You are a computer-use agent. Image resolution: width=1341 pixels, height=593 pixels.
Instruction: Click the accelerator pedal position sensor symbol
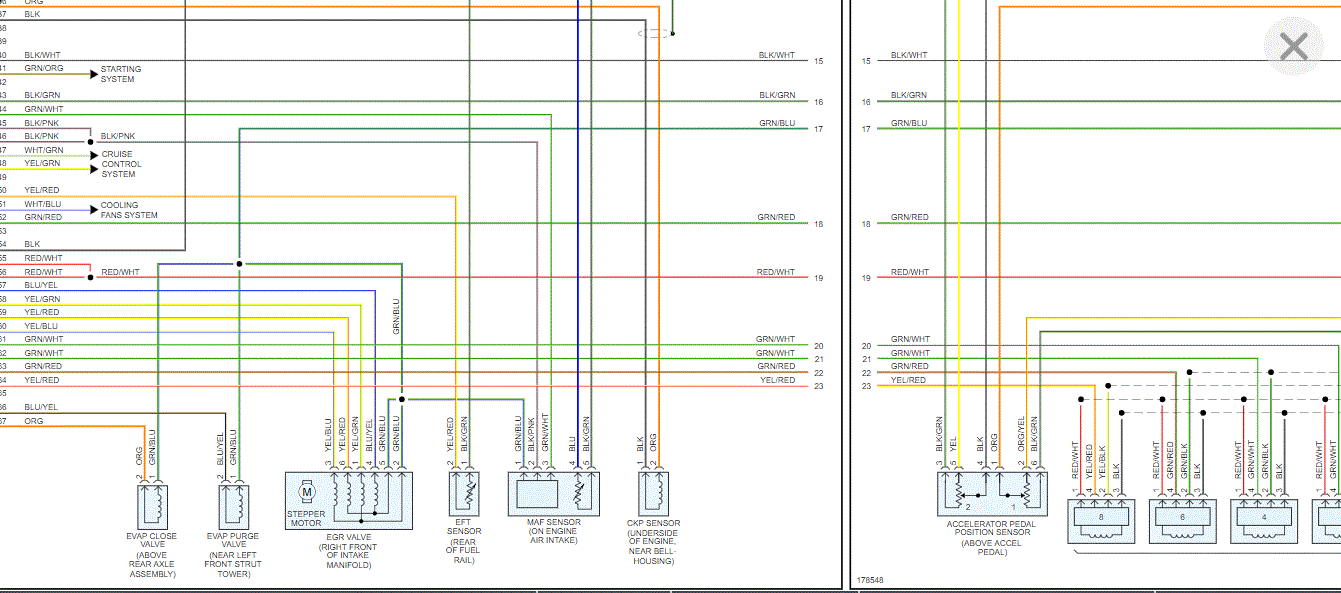(x=989, y=494)
